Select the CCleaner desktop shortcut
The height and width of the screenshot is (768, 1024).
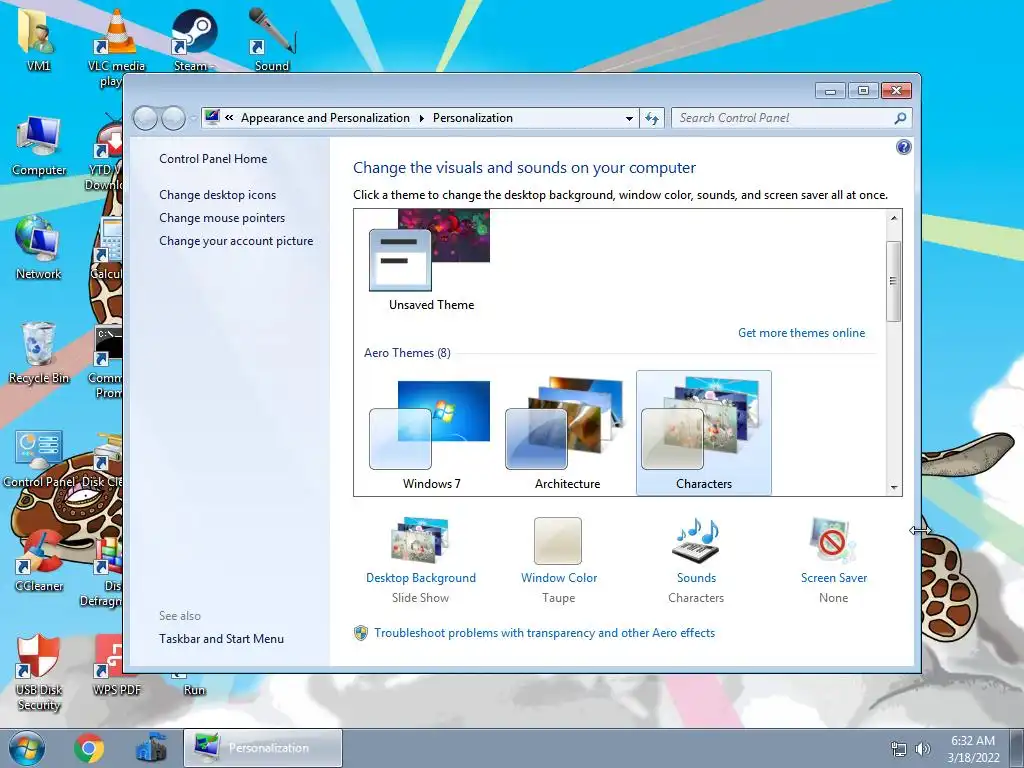pos(39,562)
